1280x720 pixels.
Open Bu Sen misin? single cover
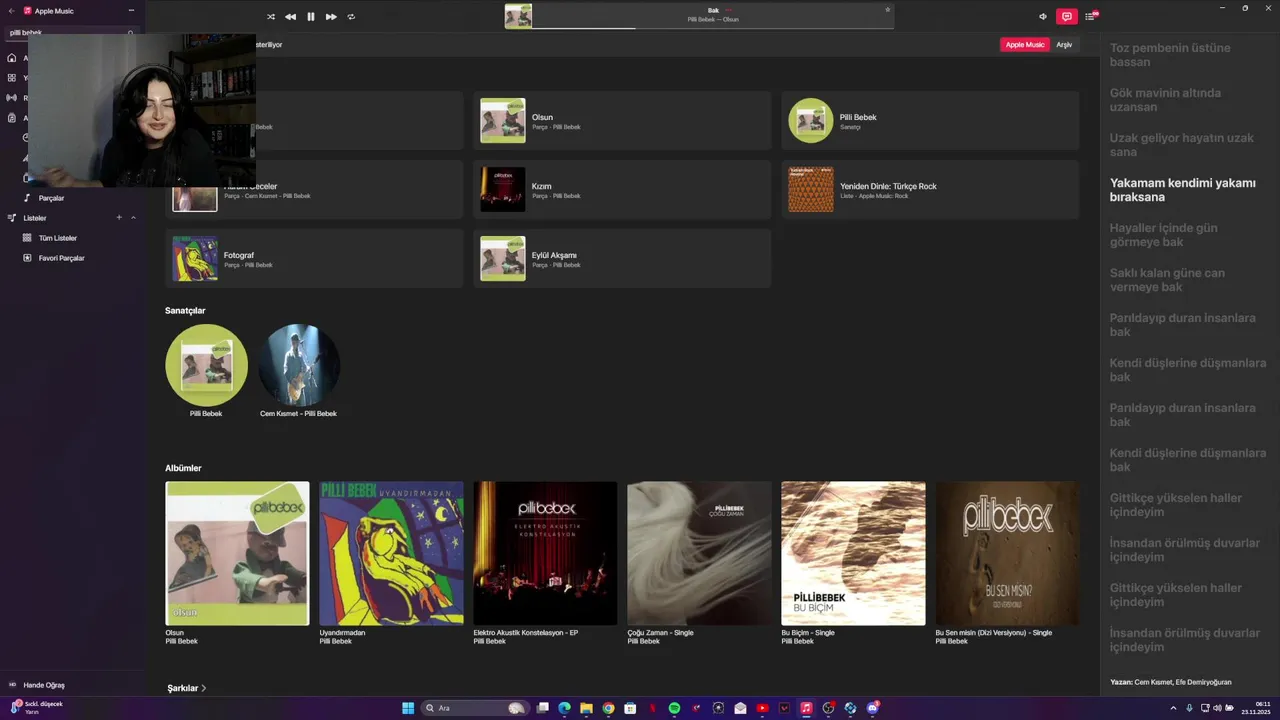point(1007,553)
